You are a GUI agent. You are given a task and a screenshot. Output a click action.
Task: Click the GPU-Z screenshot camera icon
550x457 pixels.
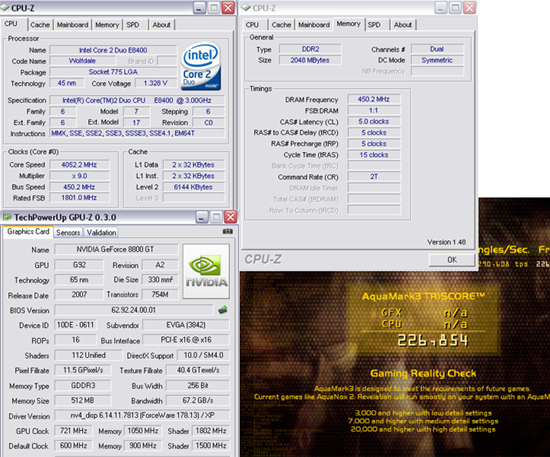click(228, 231)
